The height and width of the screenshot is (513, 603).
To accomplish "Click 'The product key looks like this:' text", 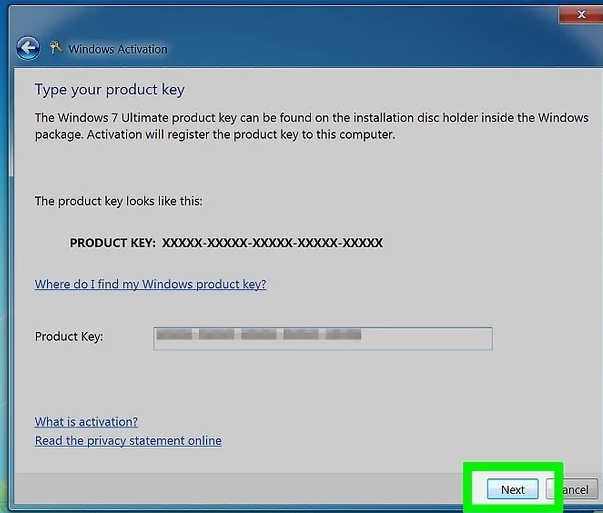I will coord(118,201).
